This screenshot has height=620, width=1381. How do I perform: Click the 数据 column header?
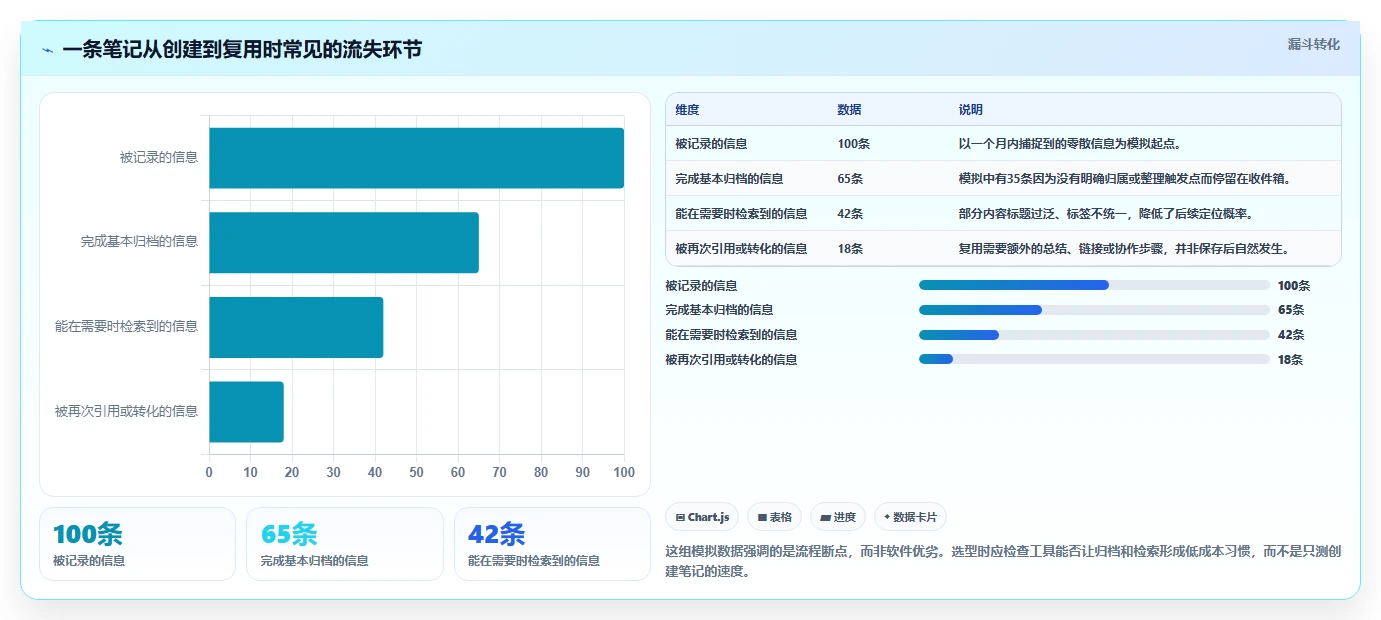[x=849, y=110]
